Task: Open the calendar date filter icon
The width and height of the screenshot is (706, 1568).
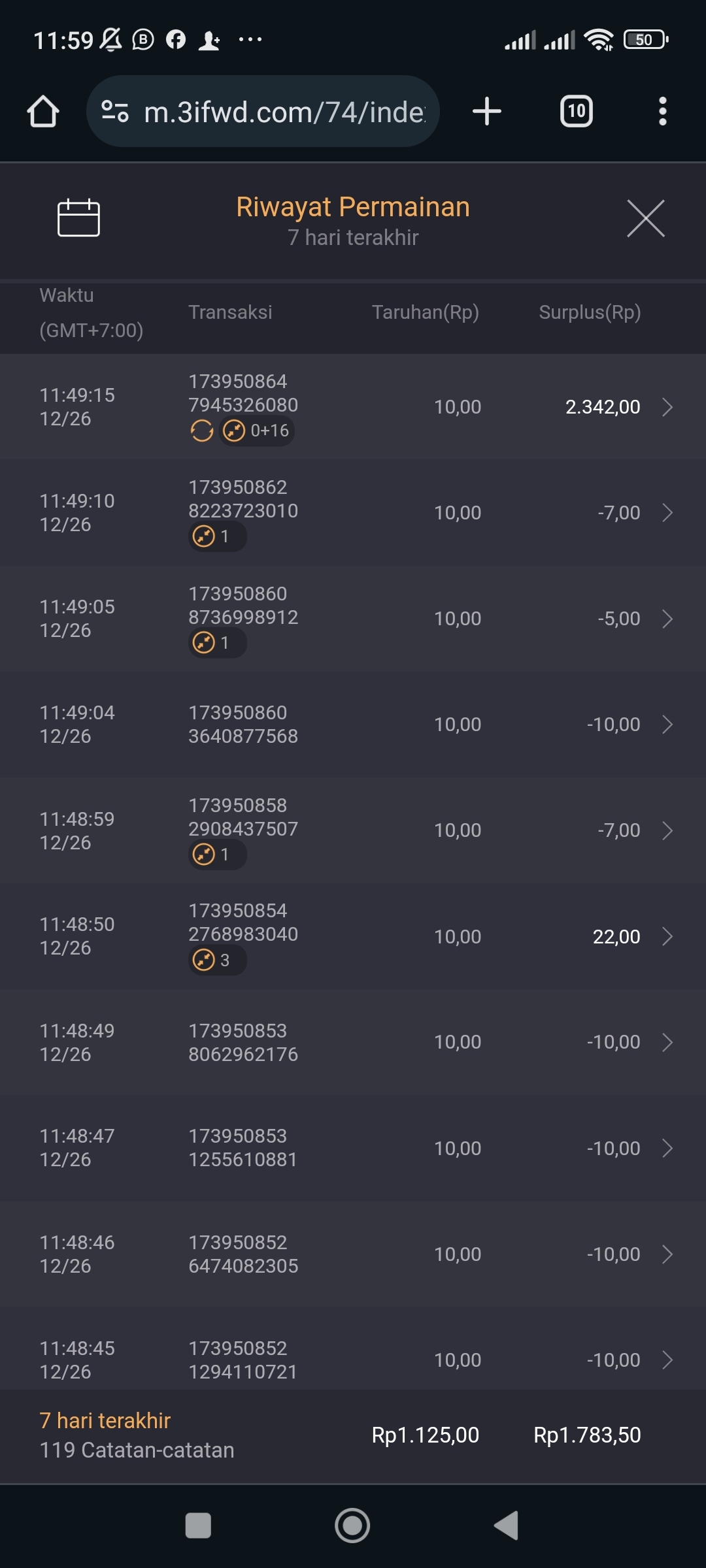Action: click(78, 218)
